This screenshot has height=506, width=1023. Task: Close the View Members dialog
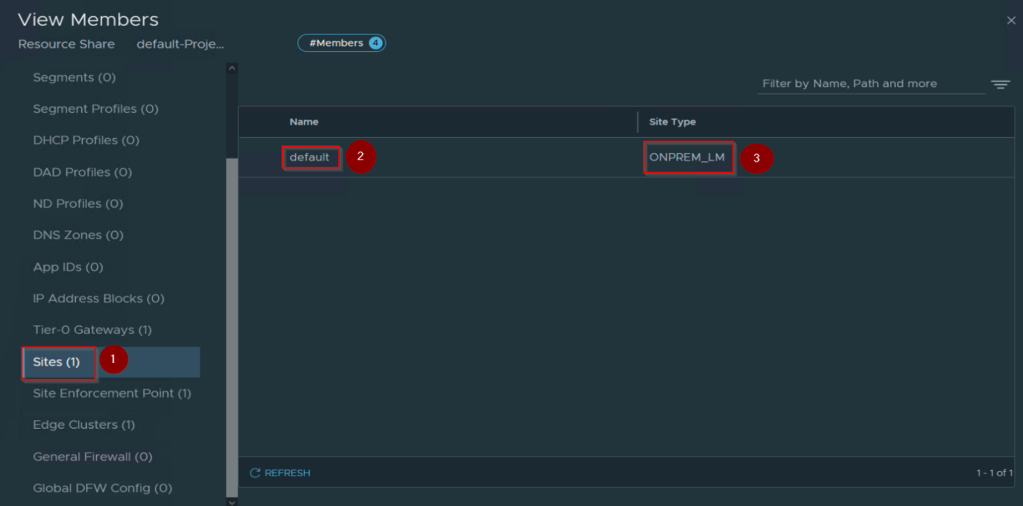1010,20
